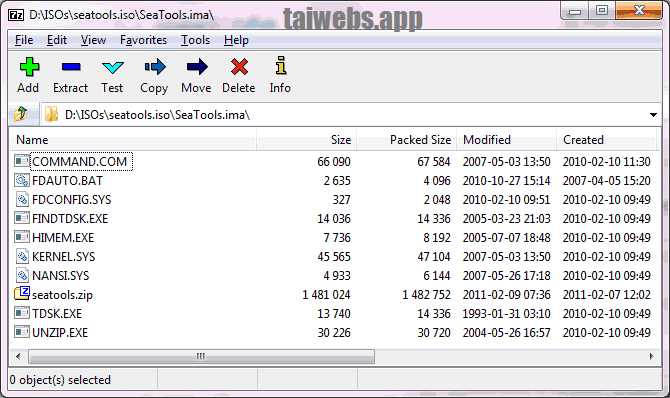
Task: Open the Tools menu
Action: coord(195,40)
